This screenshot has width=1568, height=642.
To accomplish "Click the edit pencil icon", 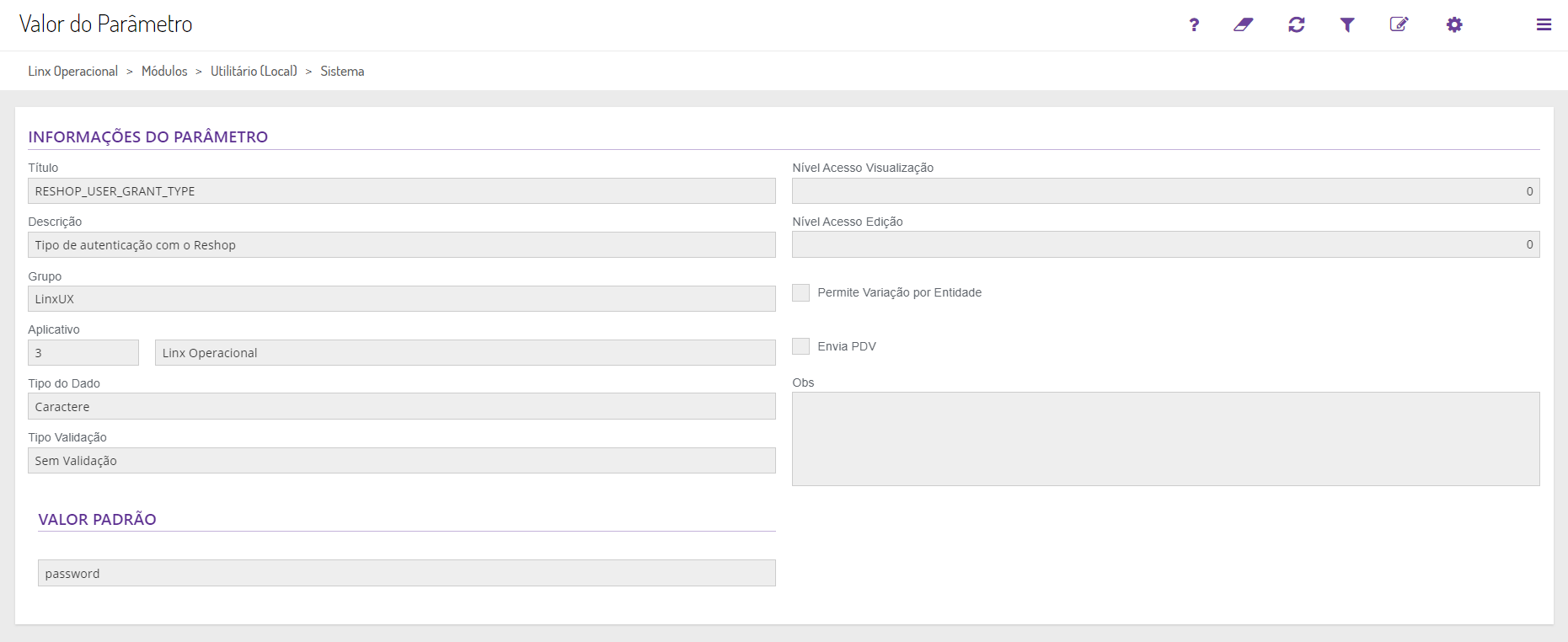I will [x=1399, y=24].
